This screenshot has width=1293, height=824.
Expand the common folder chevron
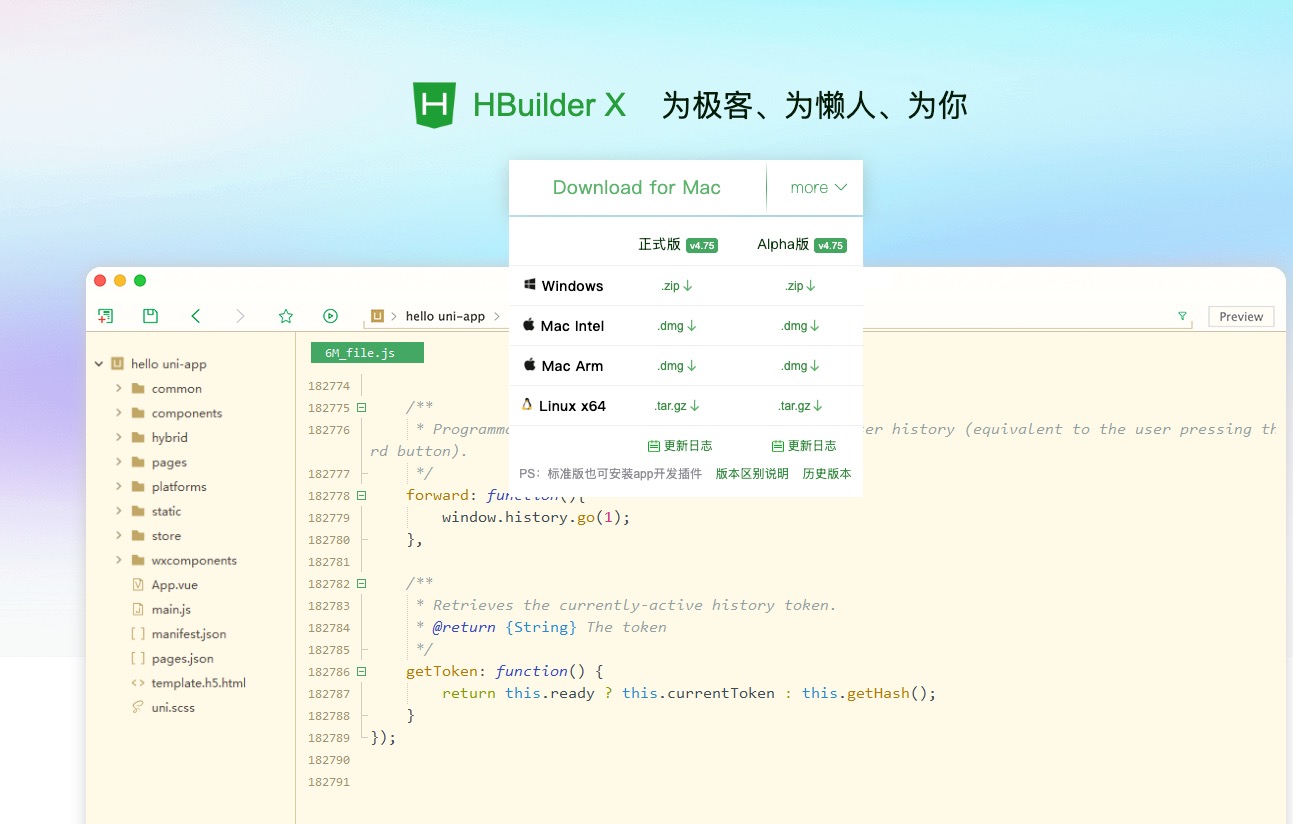pos(118,388)
